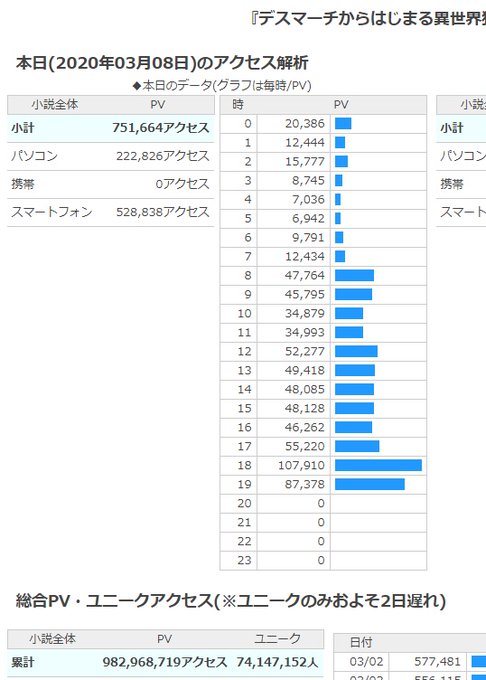Click the デスマーチからはじまる title text
The image size is (486, 680).
[368, 19]
